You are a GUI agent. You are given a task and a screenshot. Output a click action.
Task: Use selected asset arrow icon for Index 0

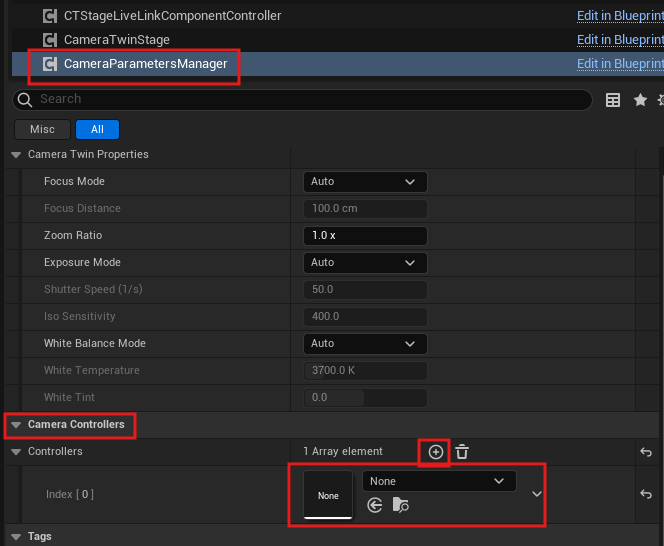click(375, 506)
